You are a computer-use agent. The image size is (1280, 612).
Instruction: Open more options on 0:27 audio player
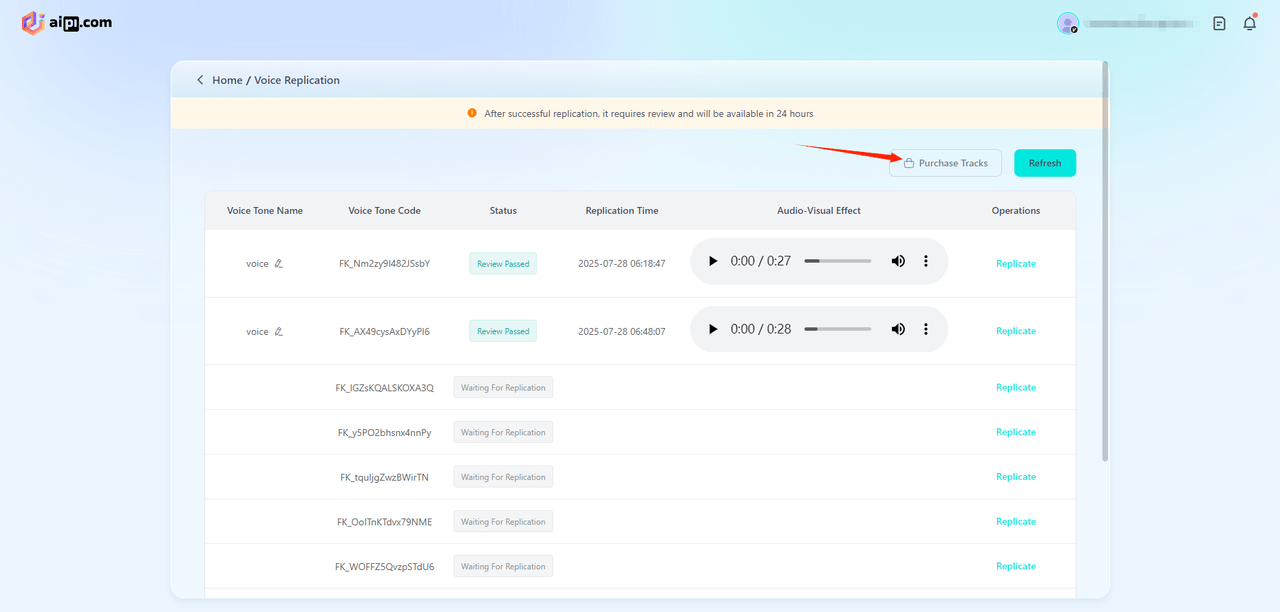(x=926, y=261)
